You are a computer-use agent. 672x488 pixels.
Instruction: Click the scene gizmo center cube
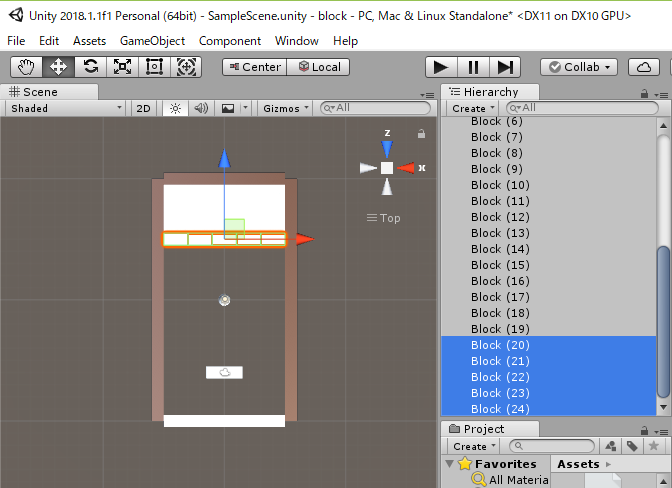387,168
